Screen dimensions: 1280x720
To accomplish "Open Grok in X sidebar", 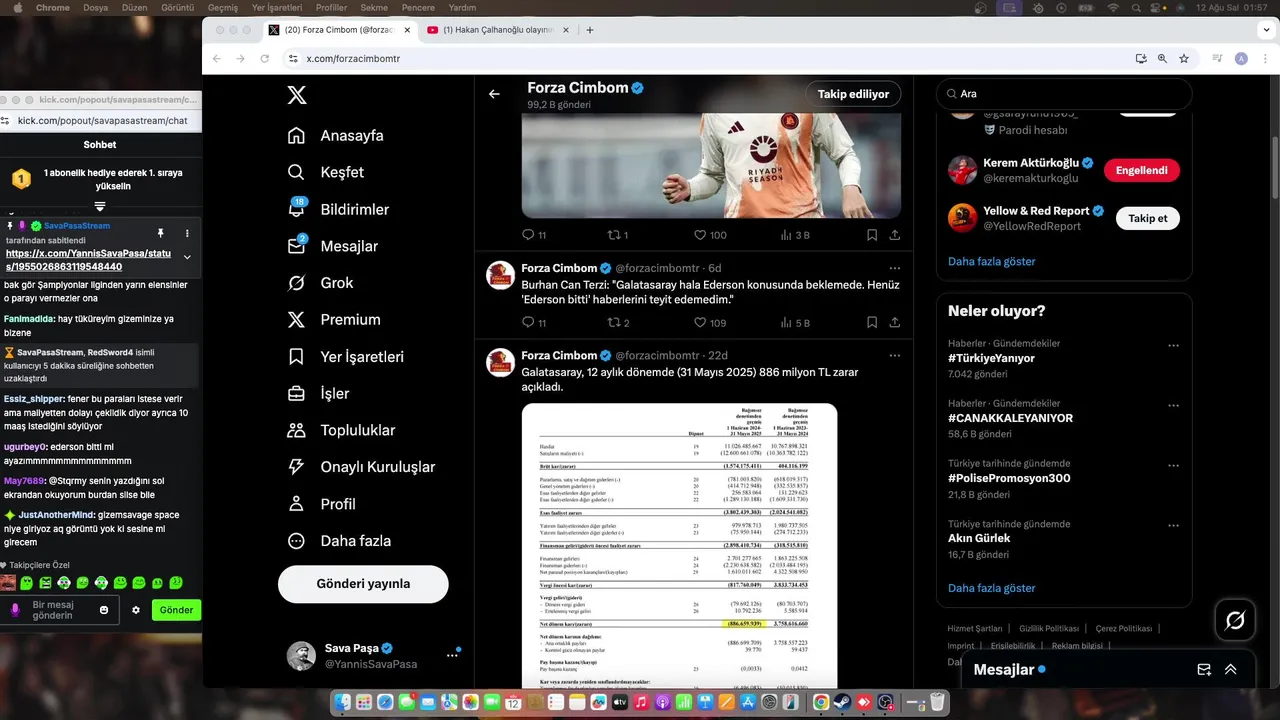I will [x=320, y=283].
